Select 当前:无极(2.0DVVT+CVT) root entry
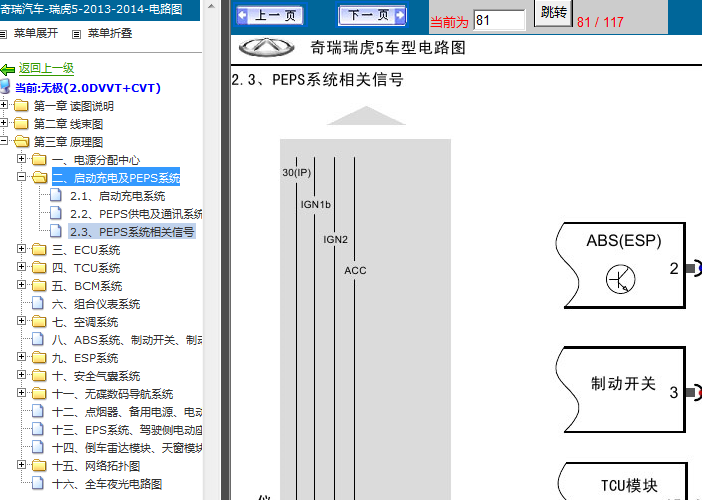The height and width of the screenshot is (500, 702). (x=88, y=88)
